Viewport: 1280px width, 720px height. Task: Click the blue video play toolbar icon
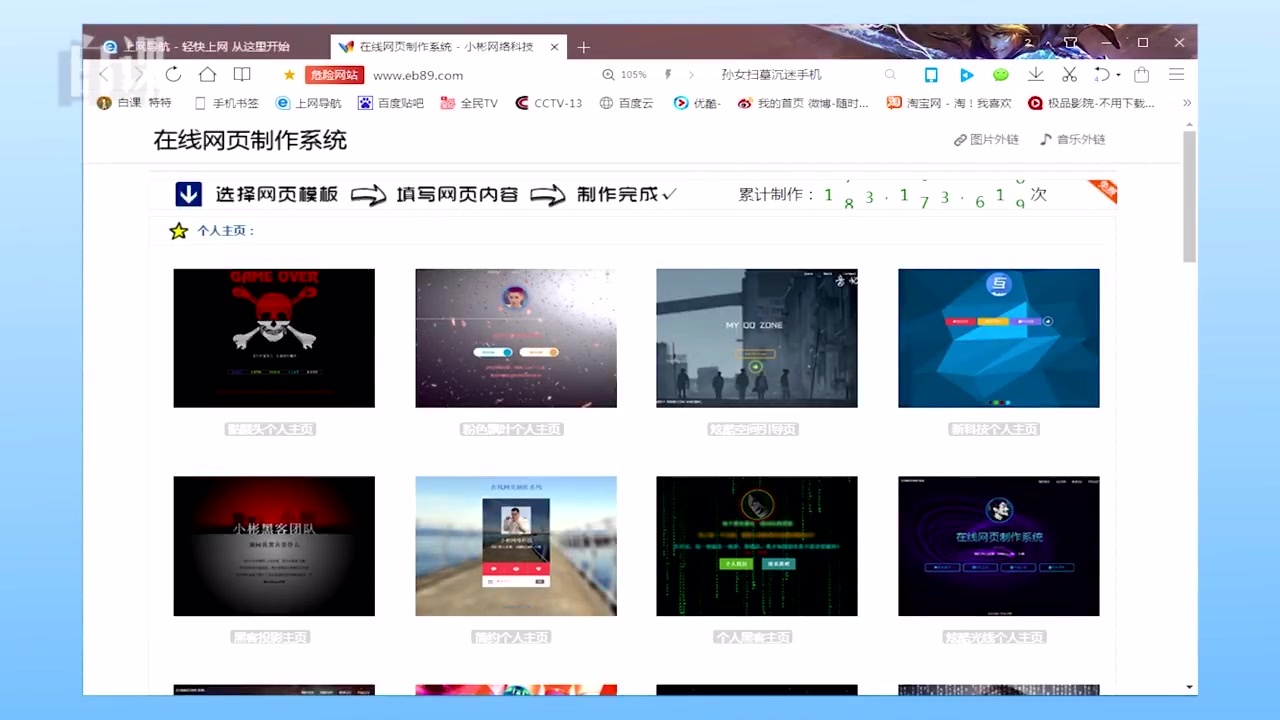pos(966,75)
